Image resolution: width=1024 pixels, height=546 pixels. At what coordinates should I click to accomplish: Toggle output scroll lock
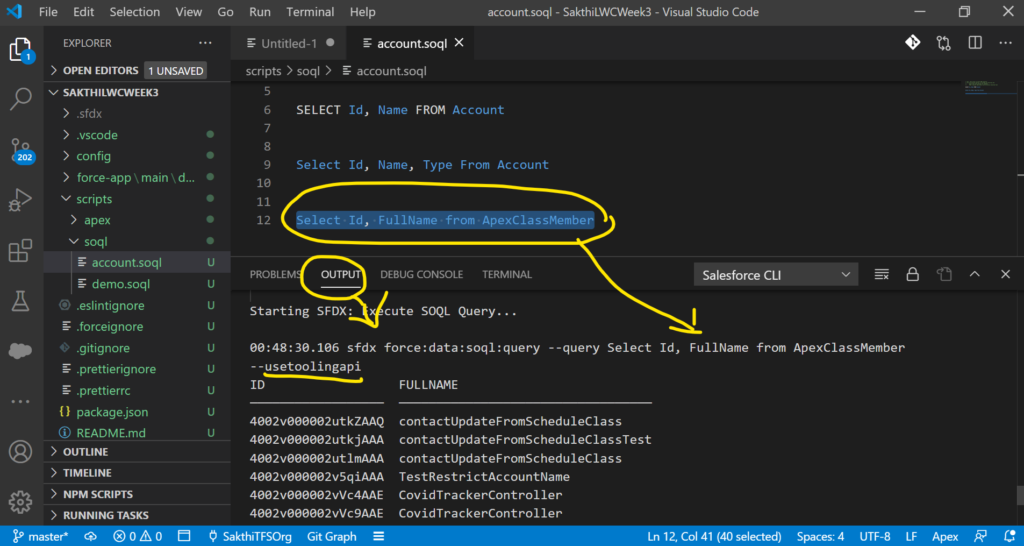point(912,274)
